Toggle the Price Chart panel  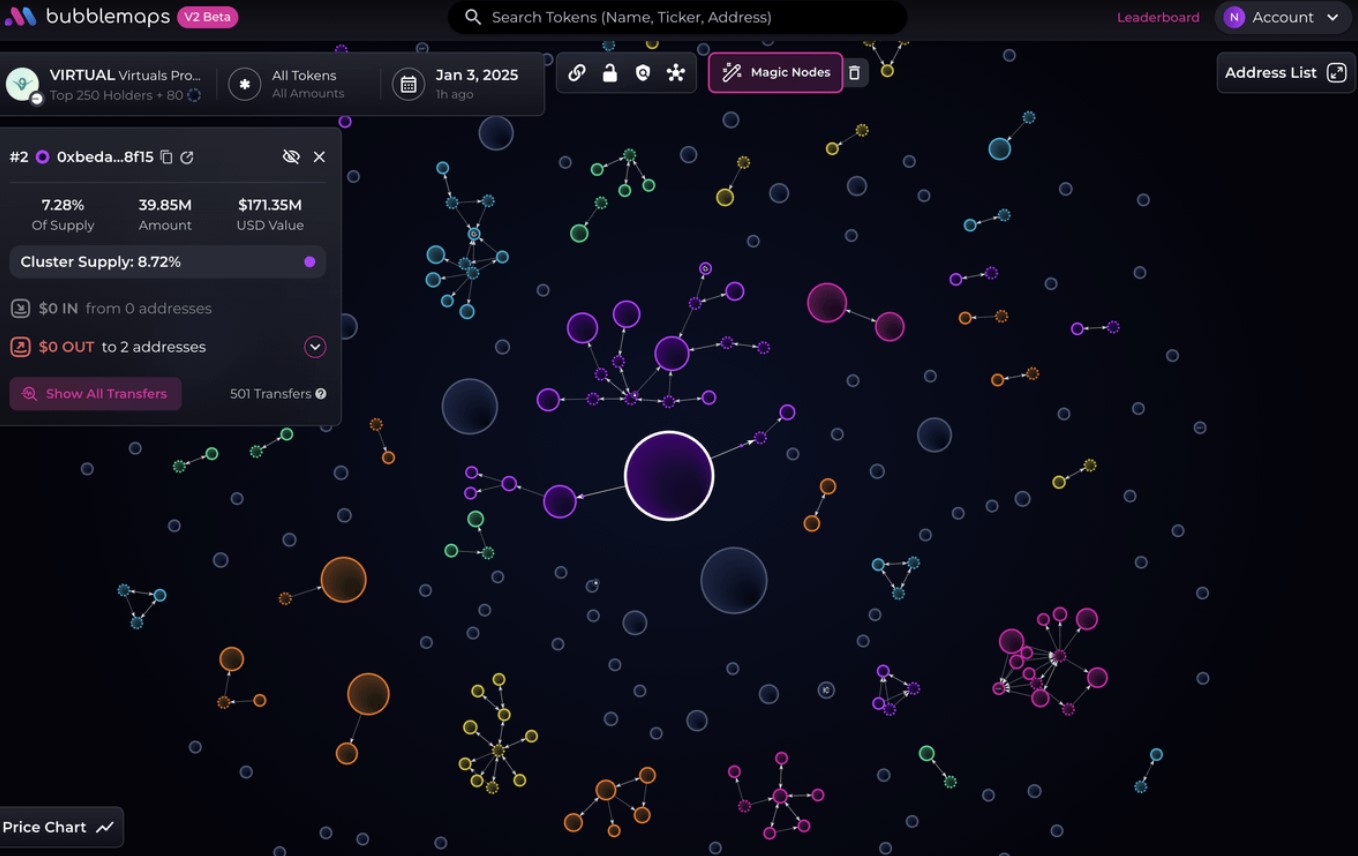pos(59,827)
